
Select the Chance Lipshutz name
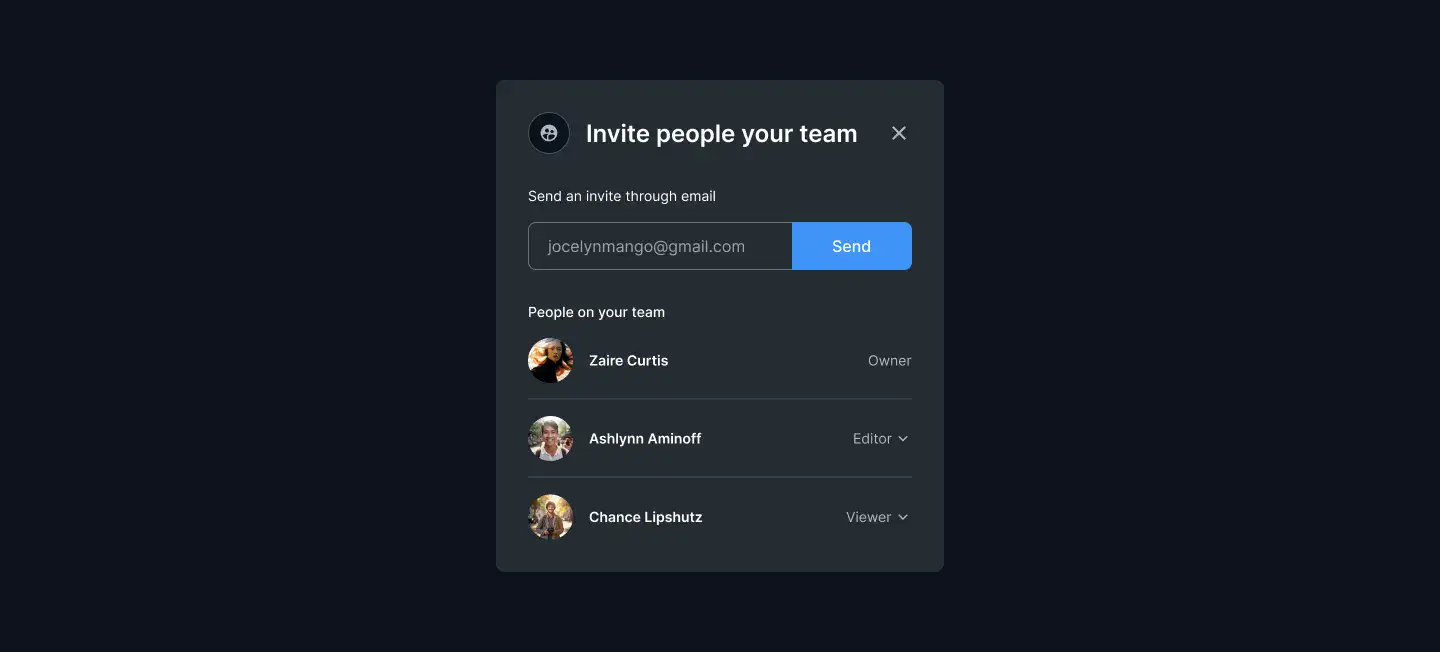click(646, 517)
